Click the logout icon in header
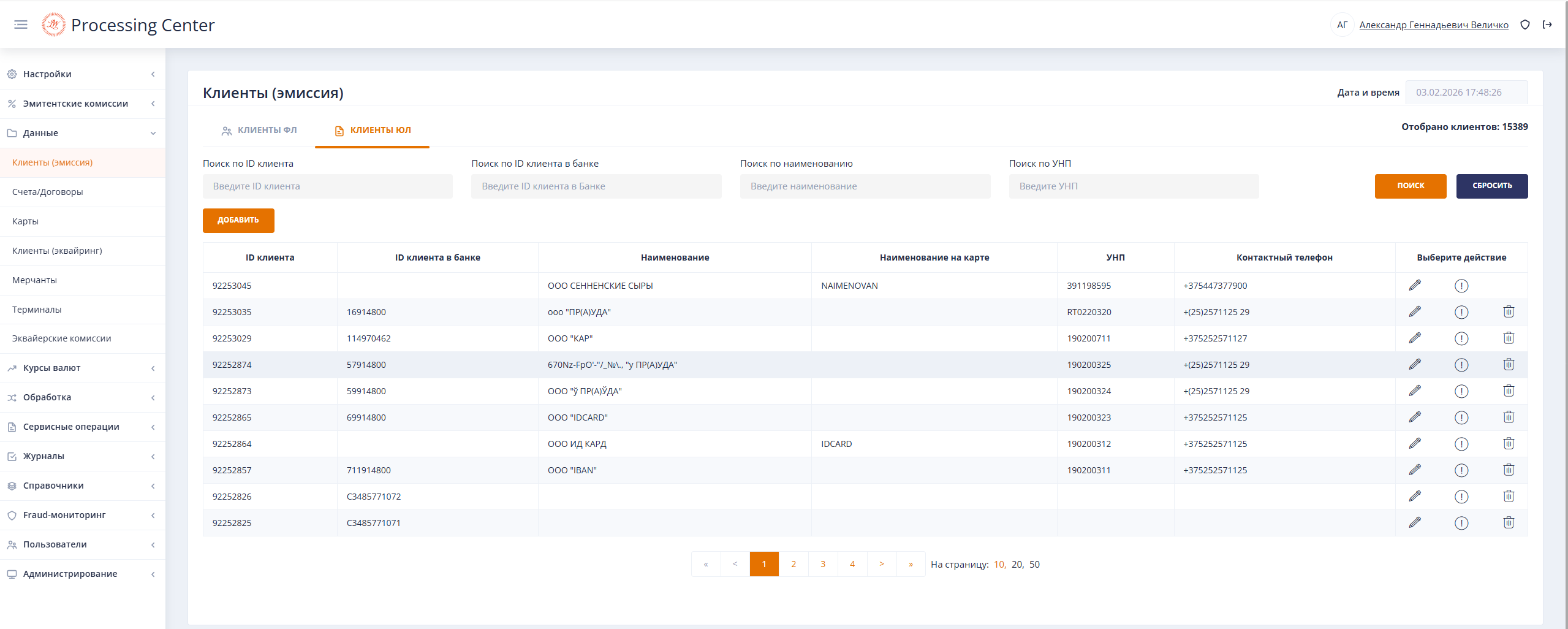The image size is (1568, 629). [x=1547, y=25]
